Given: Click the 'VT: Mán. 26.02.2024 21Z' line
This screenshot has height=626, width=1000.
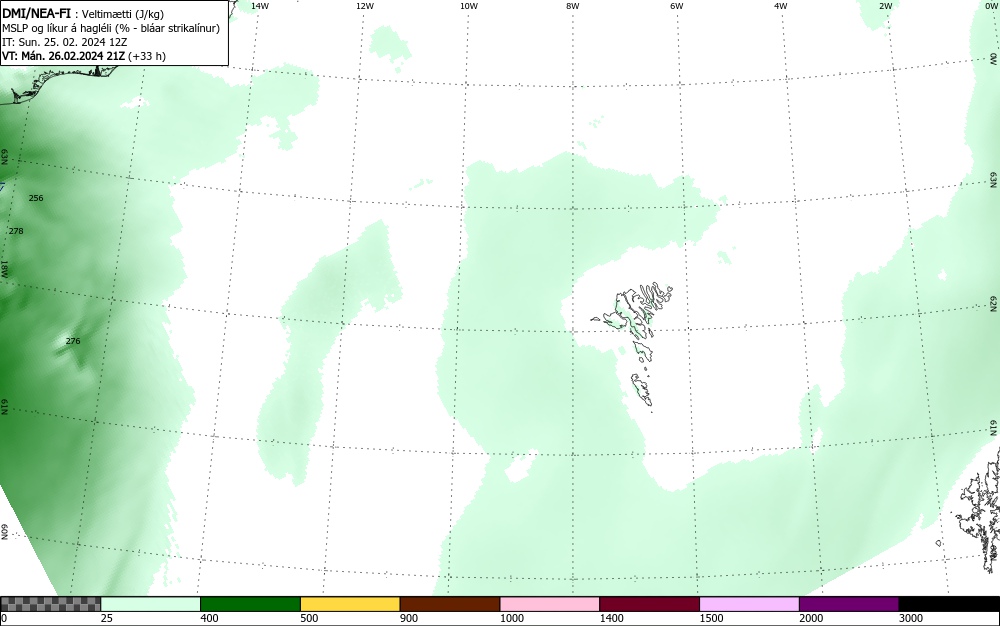Looking at the screenshot, I should [63, 56].
